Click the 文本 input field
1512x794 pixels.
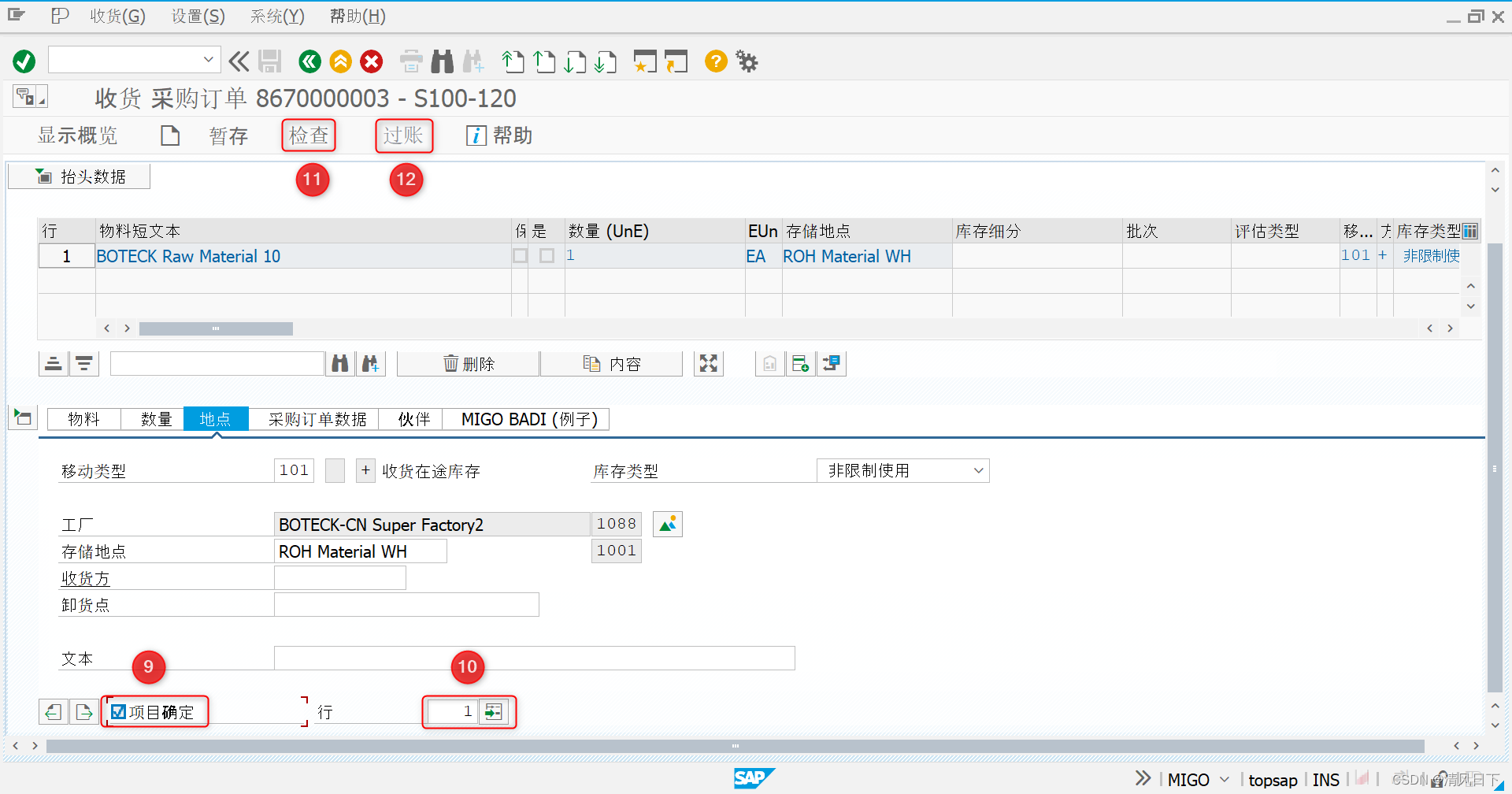[x=534, y=658]
